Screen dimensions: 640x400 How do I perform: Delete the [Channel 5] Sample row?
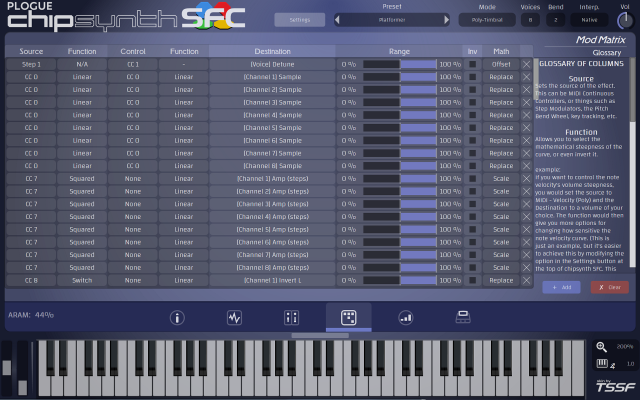coord(527,128)
